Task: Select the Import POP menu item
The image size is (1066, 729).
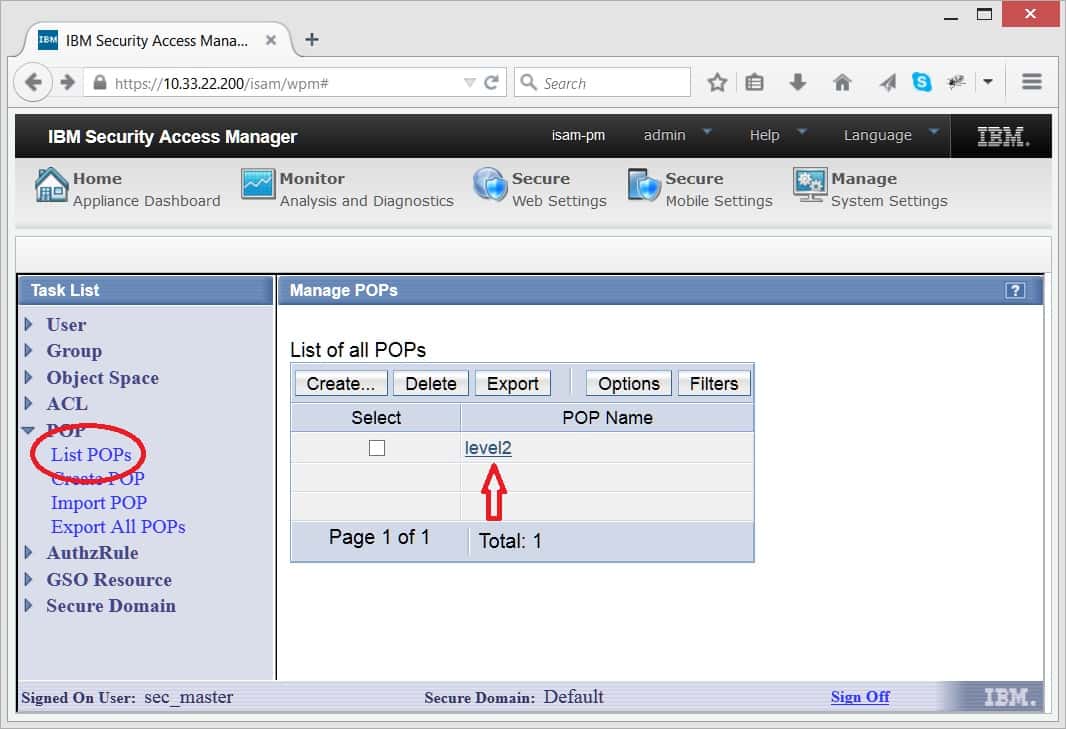Action: (99, 503)
